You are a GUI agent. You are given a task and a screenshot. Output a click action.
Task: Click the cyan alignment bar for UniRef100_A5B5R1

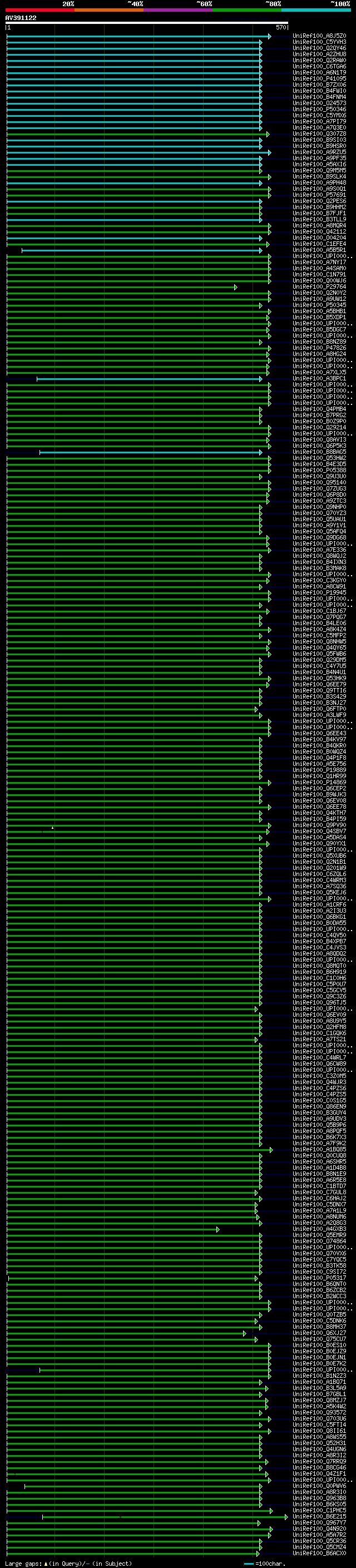[142, 250]
